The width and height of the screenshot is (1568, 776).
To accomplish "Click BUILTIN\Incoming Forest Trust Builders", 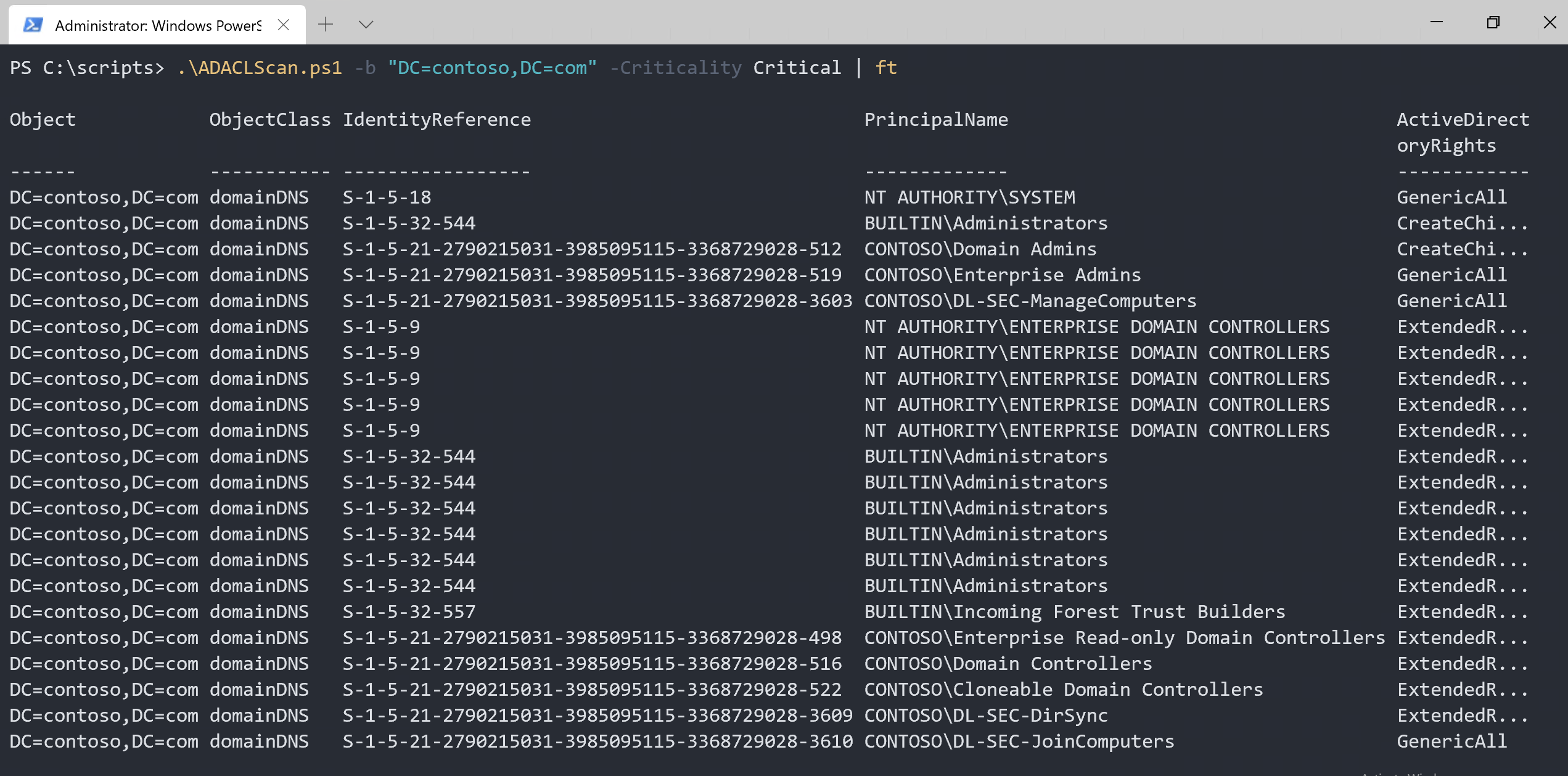I will click(x=1075, y=611).
